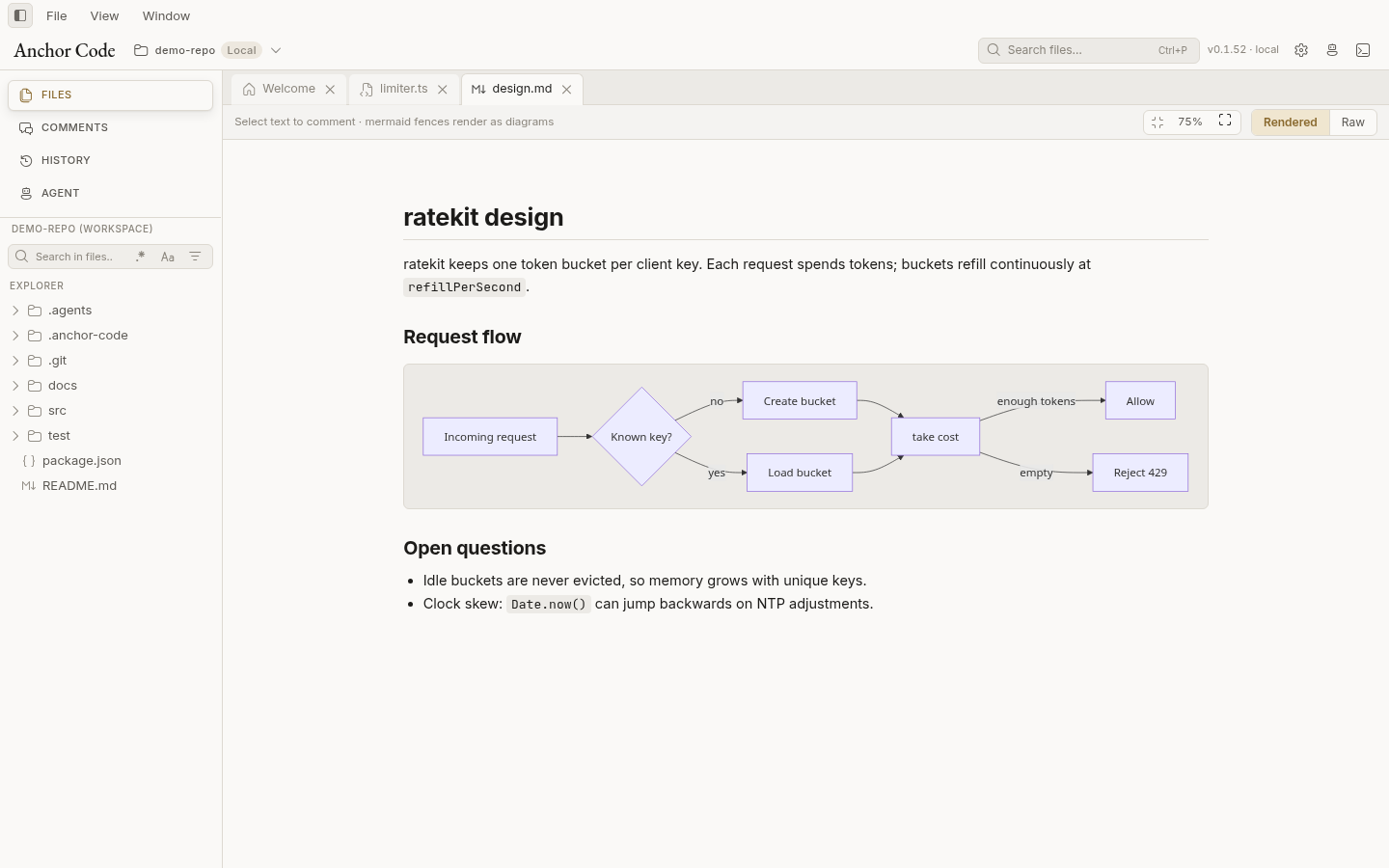Open the Agent sidebar section
This screenshot has height=868, width=1389.
pyautogui.click(x=110, y=194)
